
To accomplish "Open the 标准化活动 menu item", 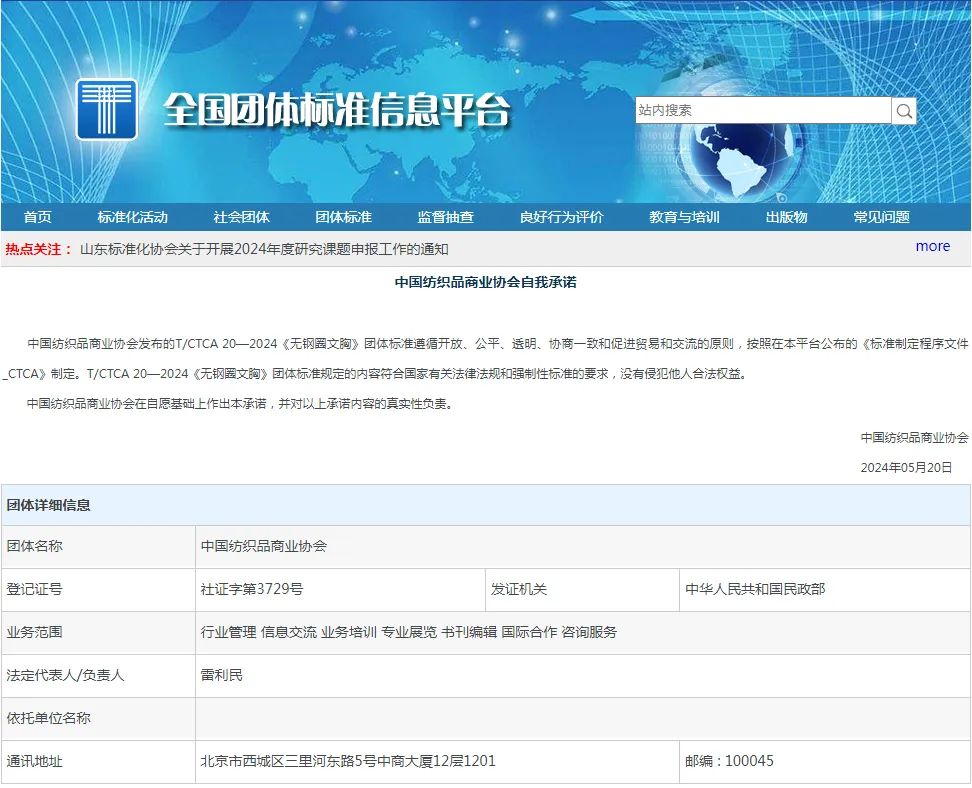I will (132, 217).
